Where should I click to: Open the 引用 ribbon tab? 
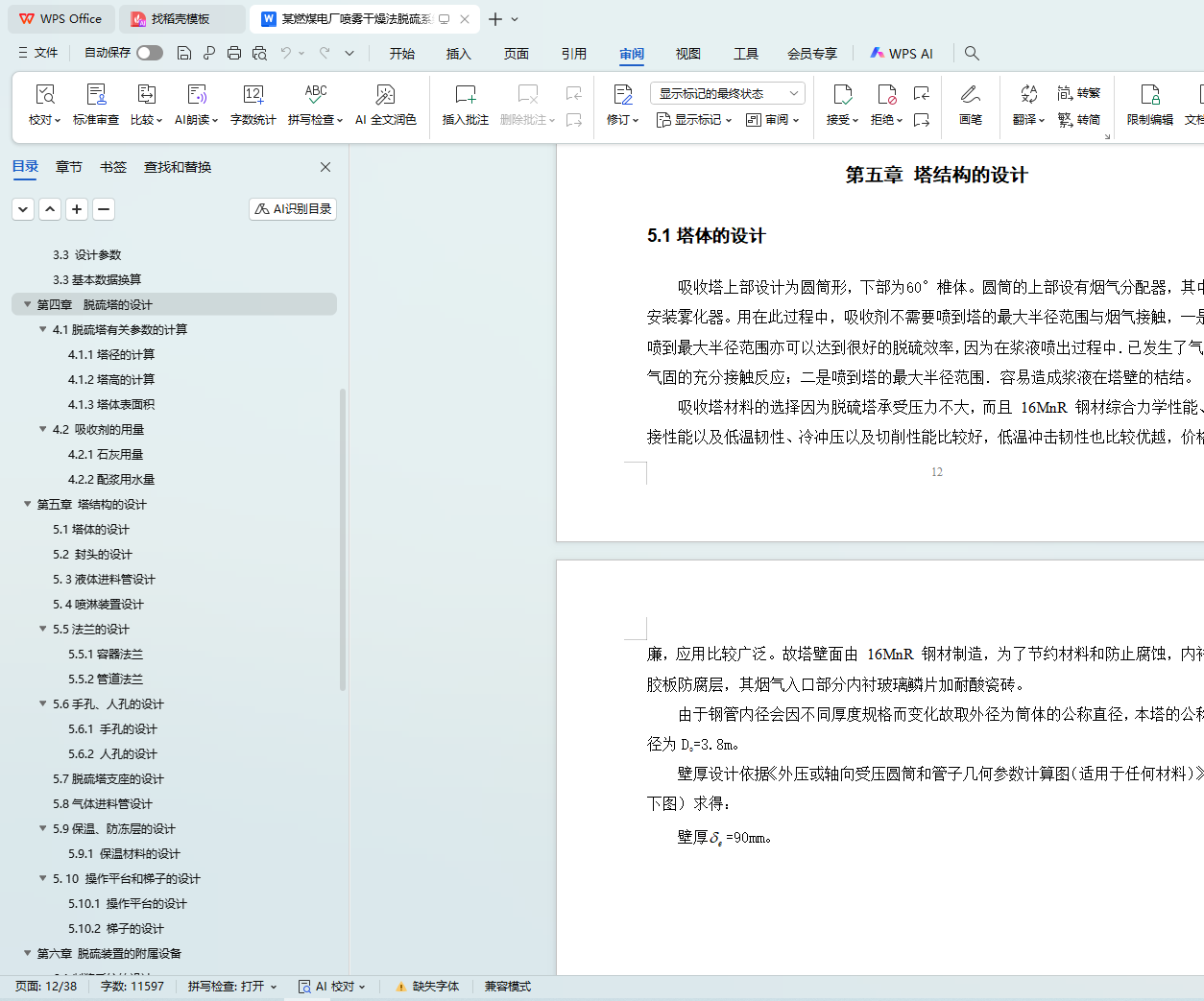pyautogui.click(x=574, y=54)
